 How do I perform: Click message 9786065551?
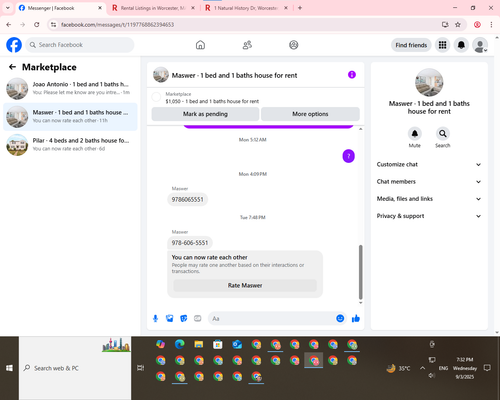click(x=187, y=199)
